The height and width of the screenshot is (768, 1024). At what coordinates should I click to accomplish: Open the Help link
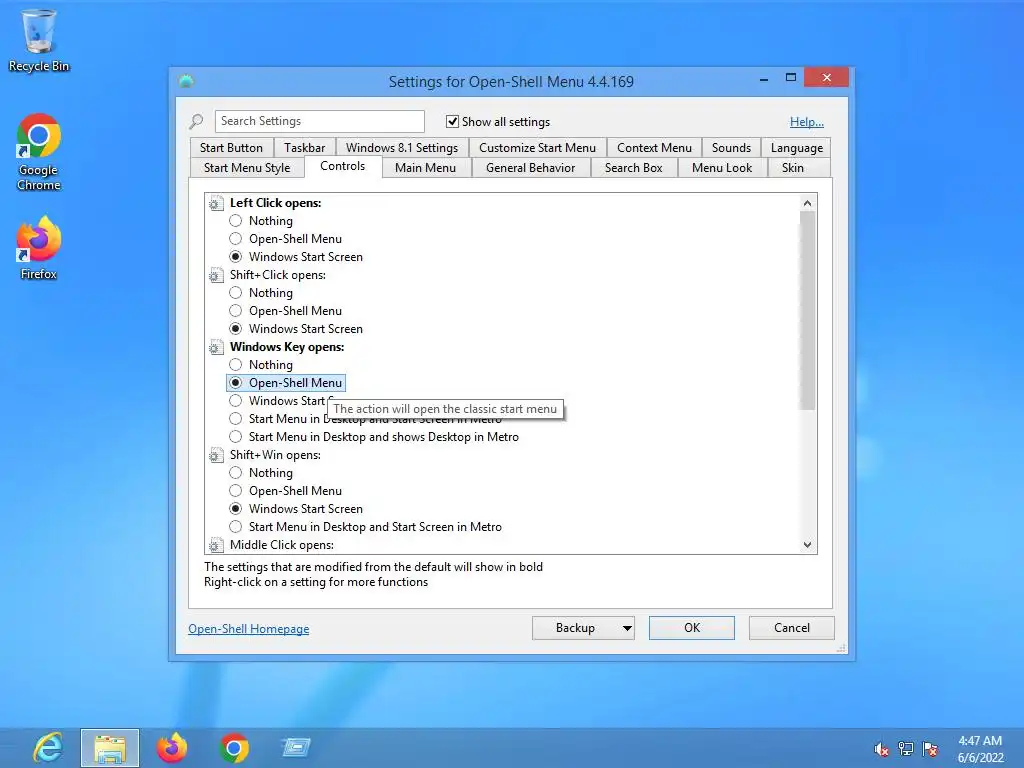click(x=807, y=121)
